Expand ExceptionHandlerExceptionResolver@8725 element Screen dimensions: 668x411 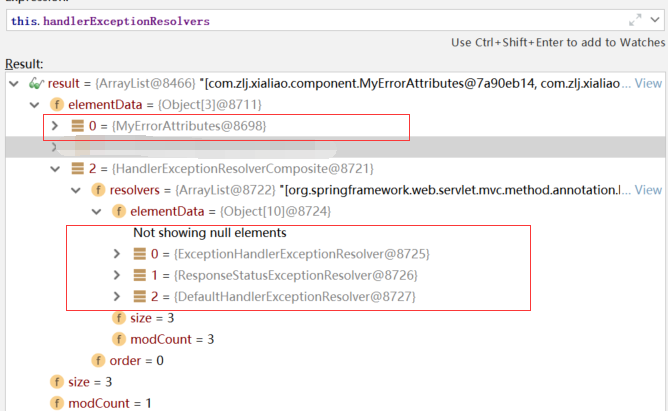(x=117, y=254)
